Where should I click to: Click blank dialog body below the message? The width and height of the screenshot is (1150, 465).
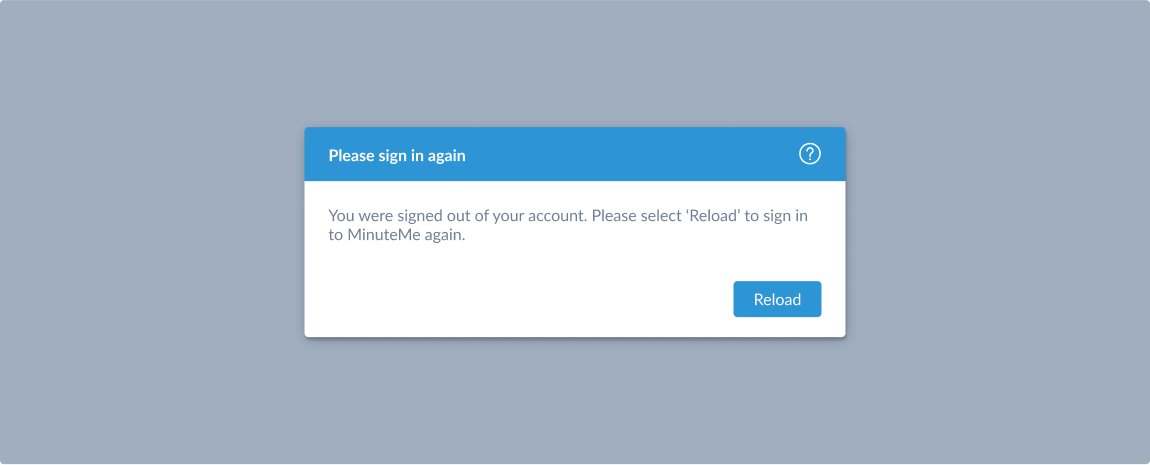pos(513,263)
